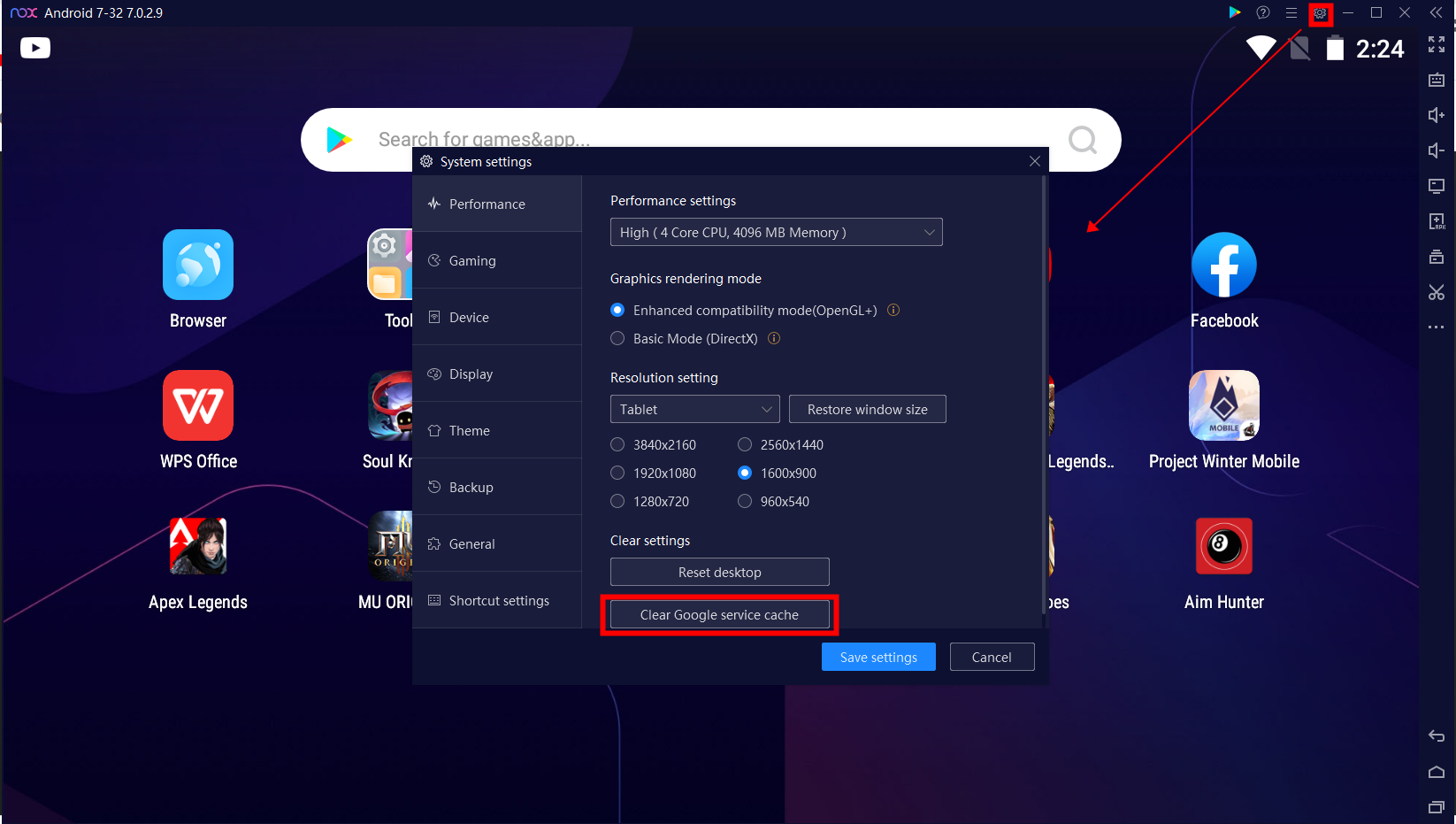Increase volume from sidebar

tap(1437, 115)
